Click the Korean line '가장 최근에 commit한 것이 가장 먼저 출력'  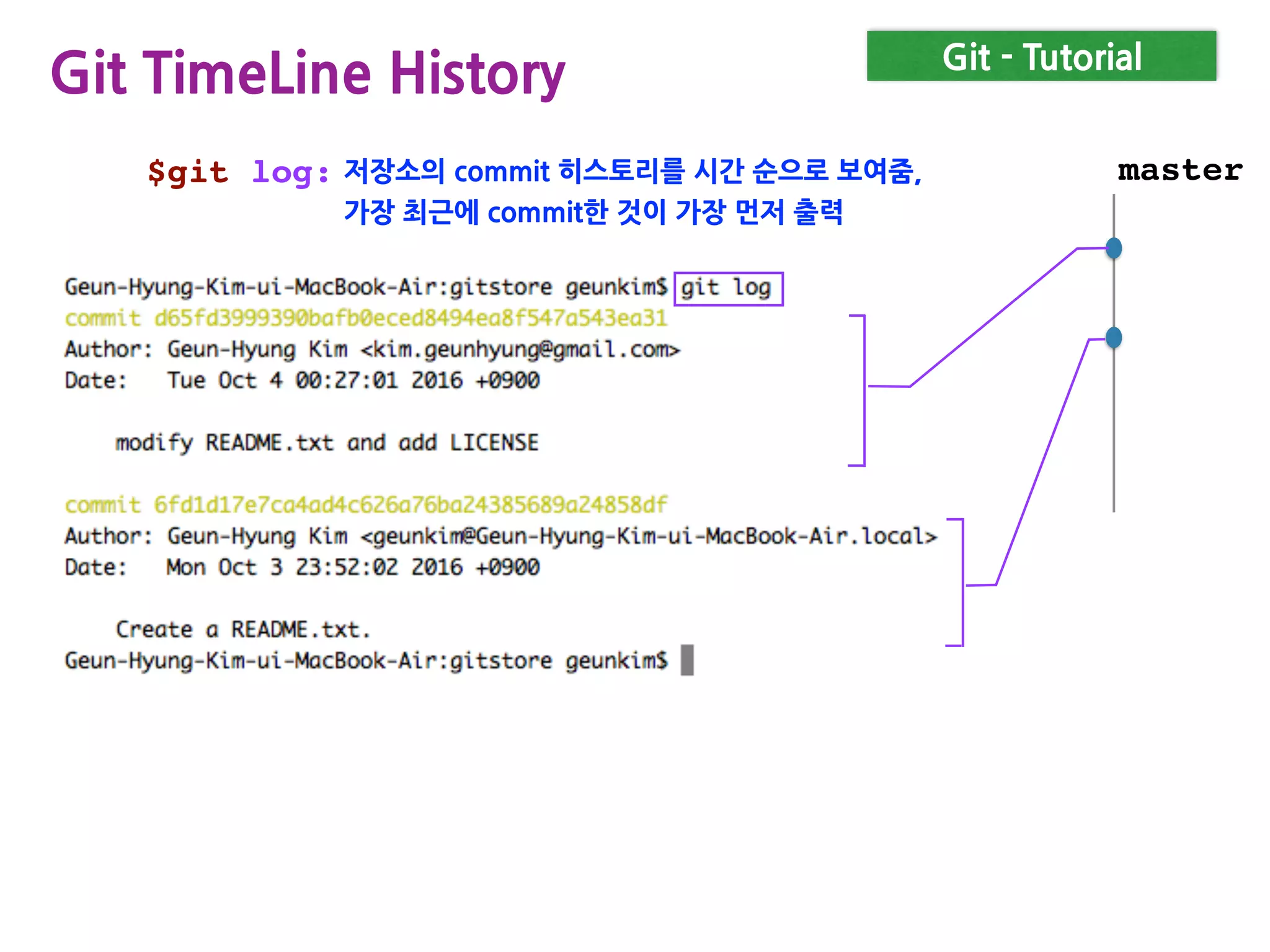(x=593, y=212)
